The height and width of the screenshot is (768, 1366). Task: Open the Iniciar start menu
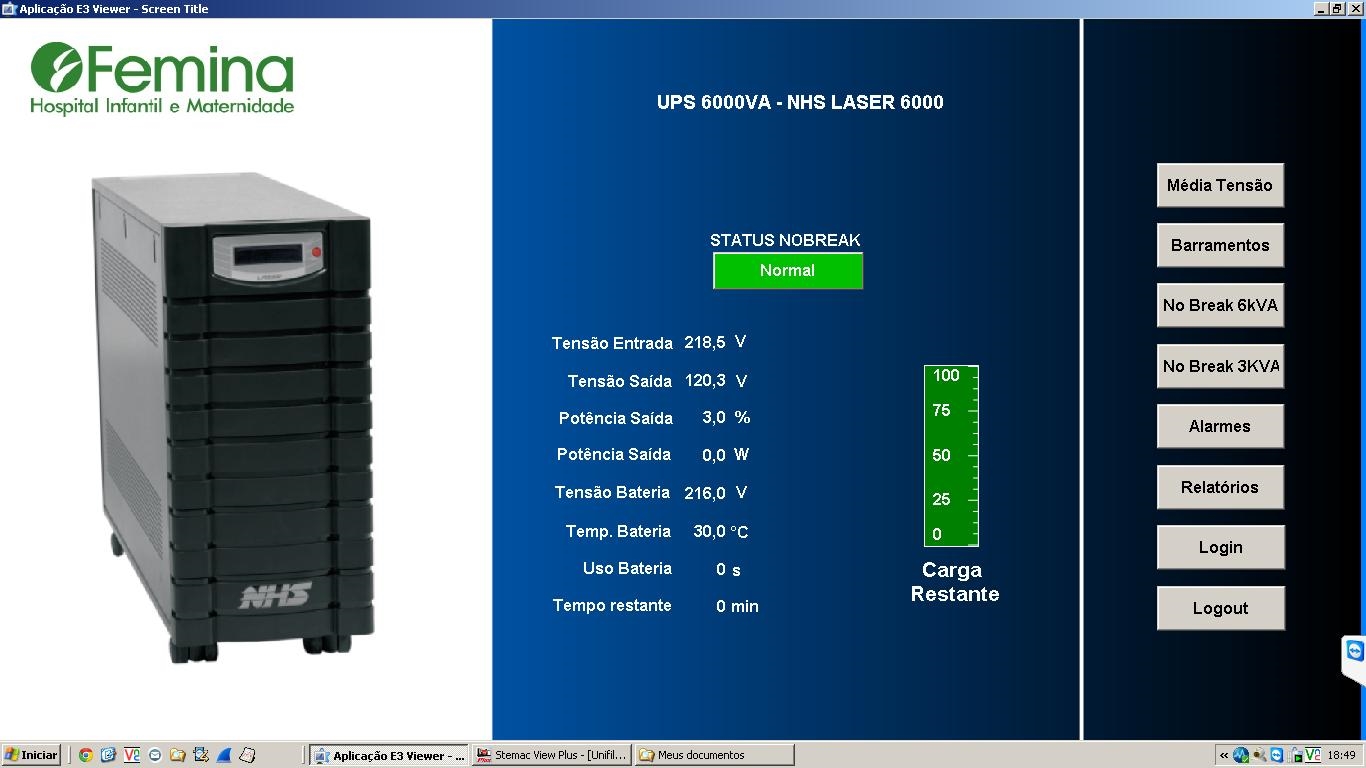click(x=32, y=755)
